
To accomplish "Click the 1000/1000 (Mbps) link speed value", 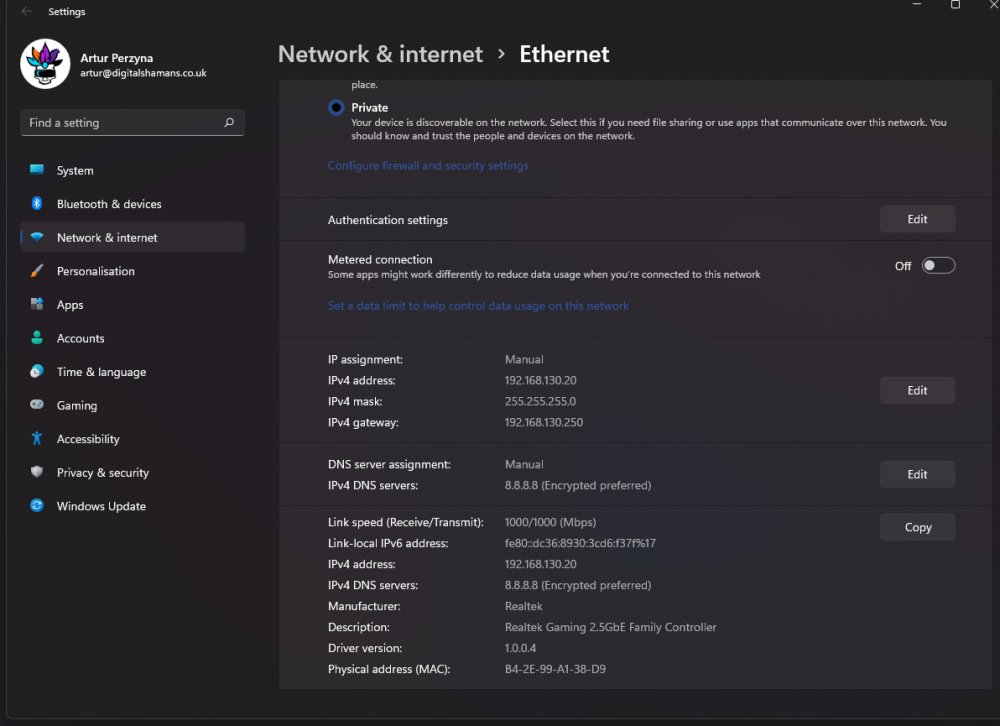I will coord(550,522).
